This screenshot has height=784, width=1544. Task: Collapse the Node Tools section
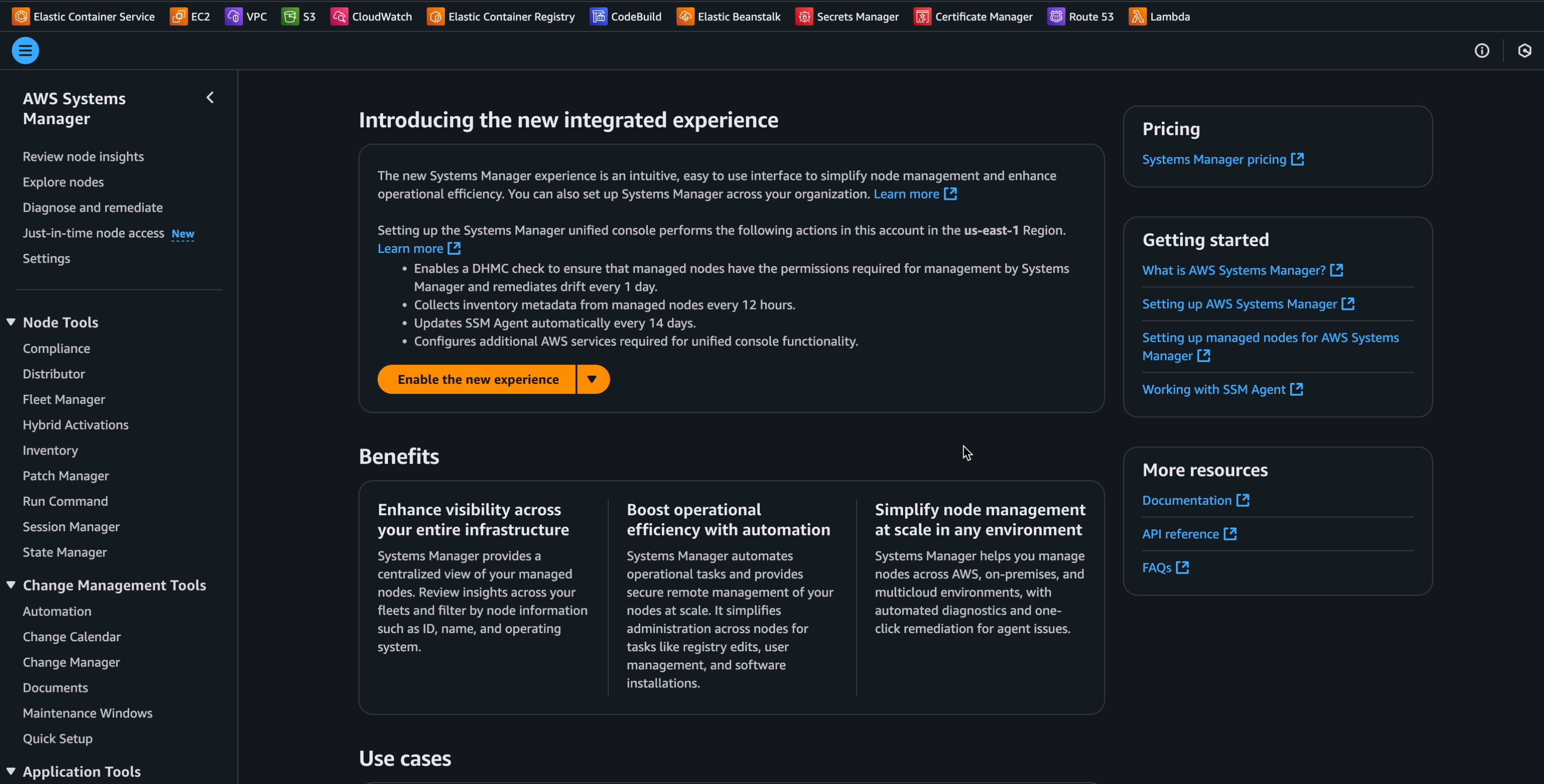pyautogui.click(x=11, y=322)
